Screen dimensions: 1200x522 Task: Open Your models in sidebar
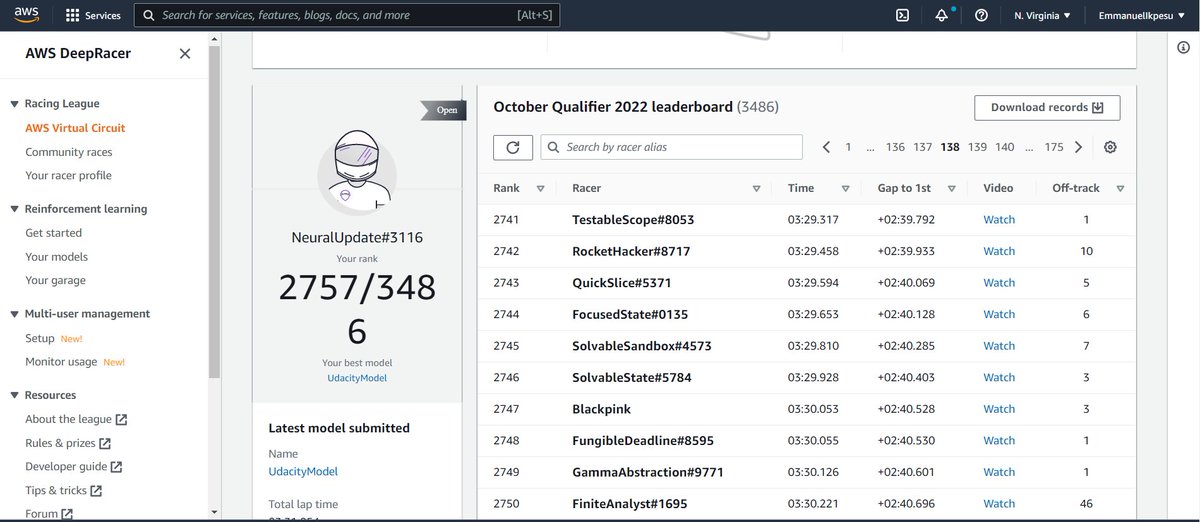pos(57,257)
